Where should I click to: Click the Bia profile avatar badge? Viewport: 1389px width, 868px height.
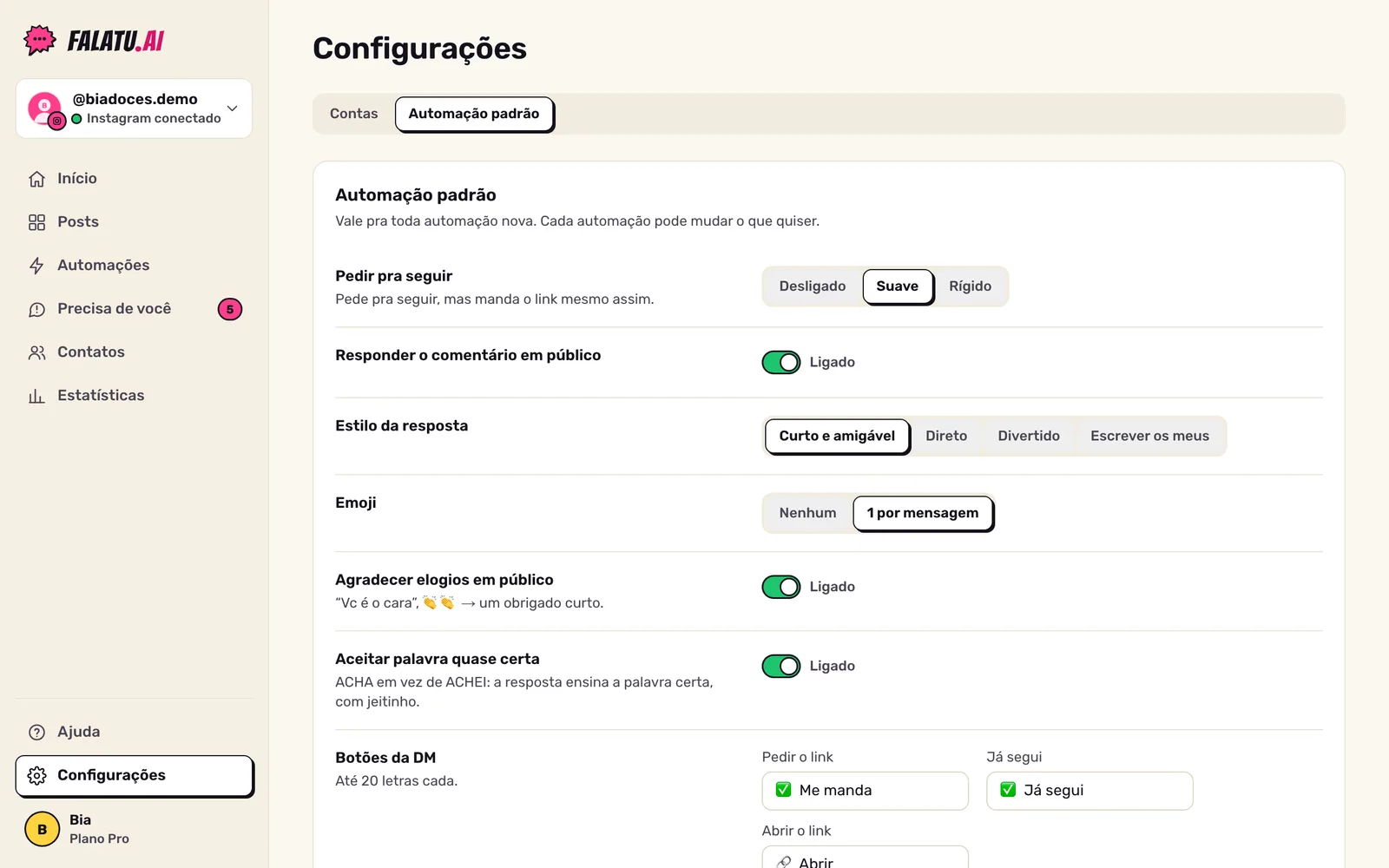[42, 829]
